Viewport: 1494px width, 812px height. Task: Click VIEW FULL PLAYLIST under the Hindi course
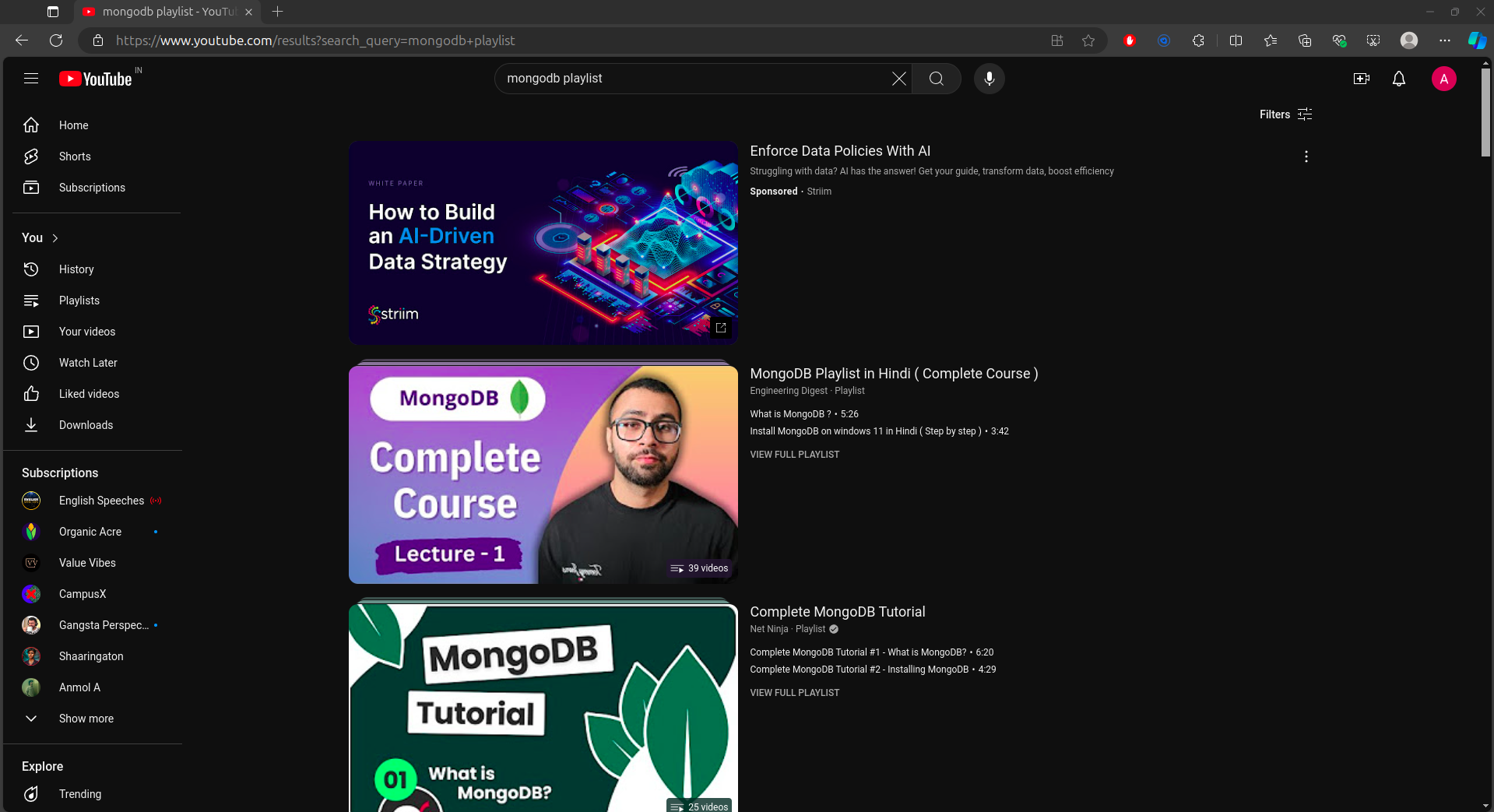point(794,454)
